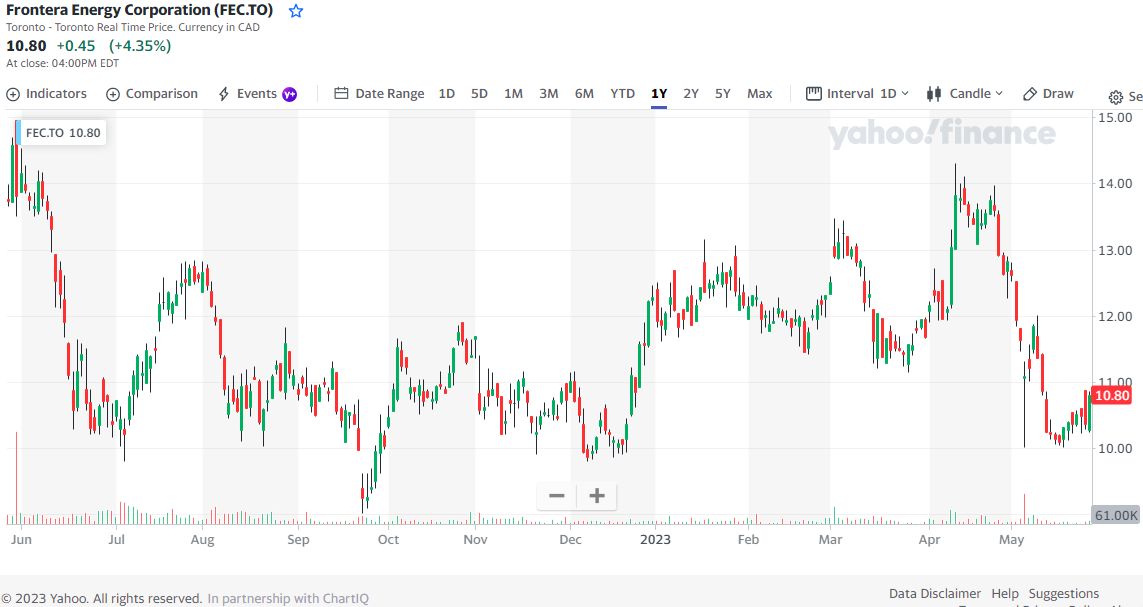
Task: Zoom in chart with plus button
Action: (597, 496)
